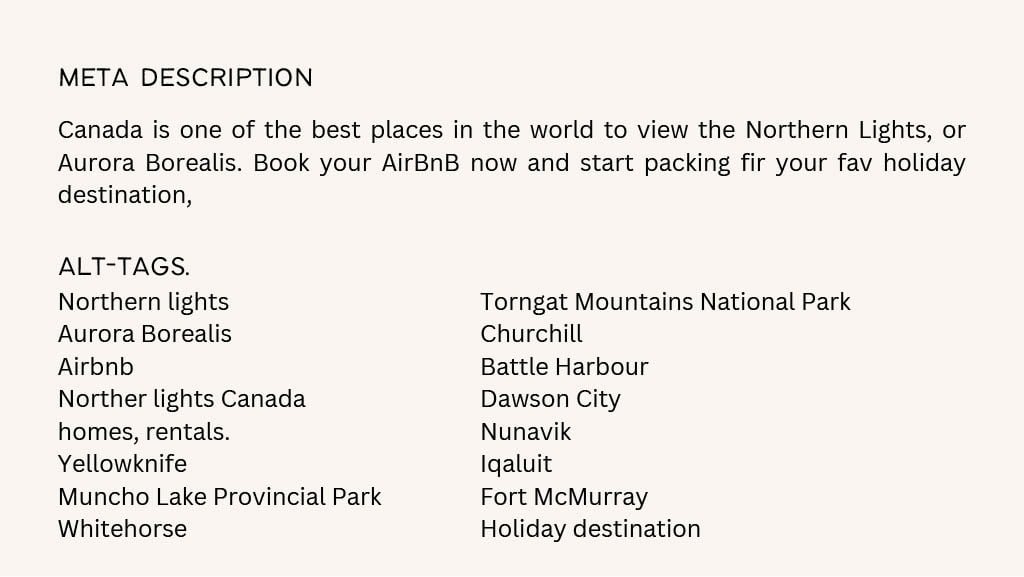Click the 'Fort McMurray' entry

pos(564,497)
